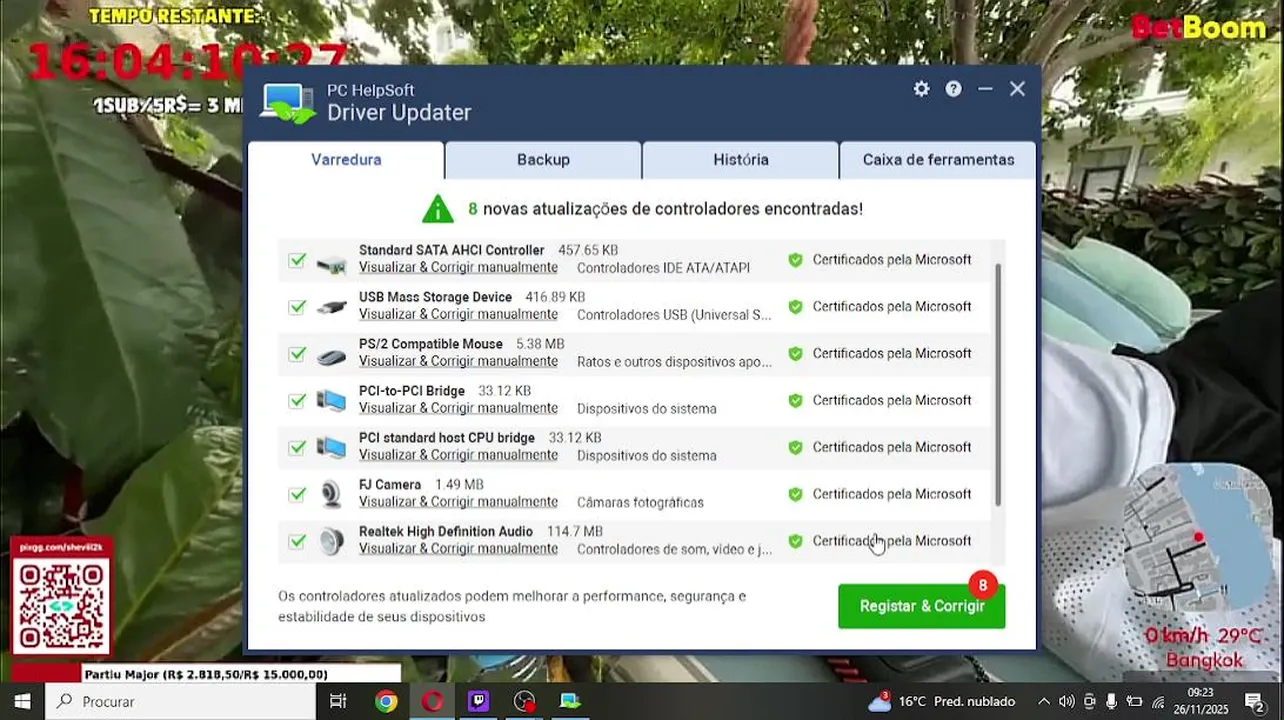Screen dimensions: 1284x720
Task: Click the Realtek High Definition Audio speaker icon
Action: (331, 541)
